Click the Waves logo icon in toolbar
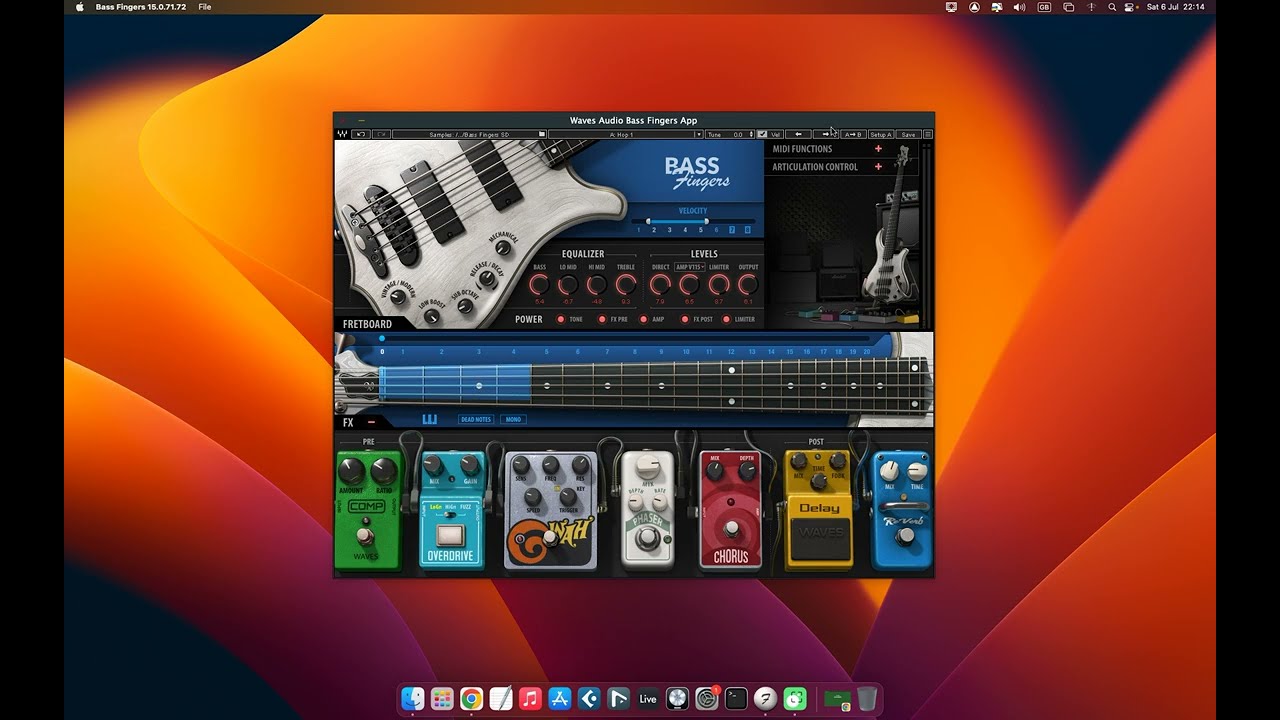The width and height of the screenshot is (1280, 720). coord(342,134)
